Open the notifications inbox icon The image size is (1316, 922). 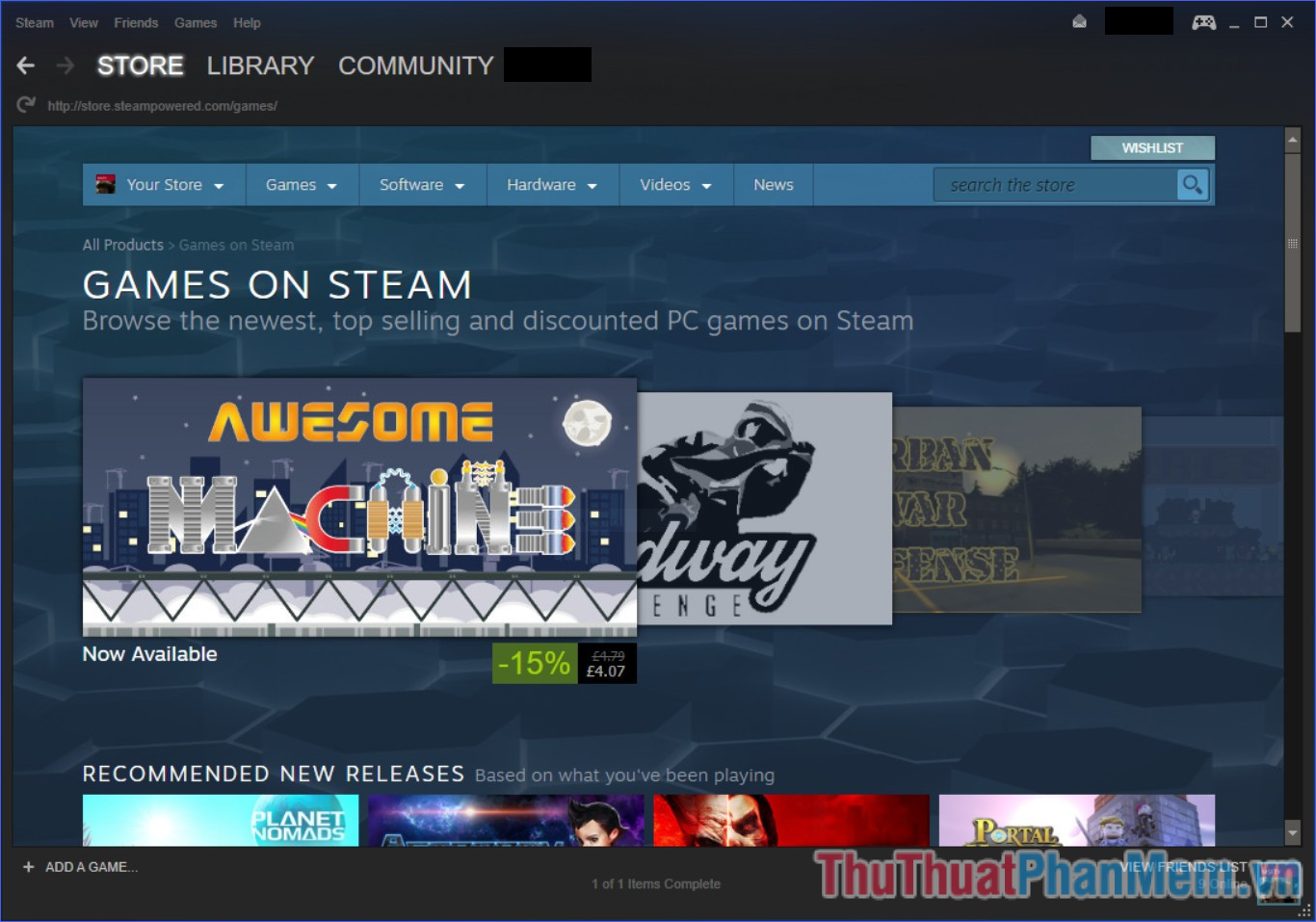[1079, 22]
